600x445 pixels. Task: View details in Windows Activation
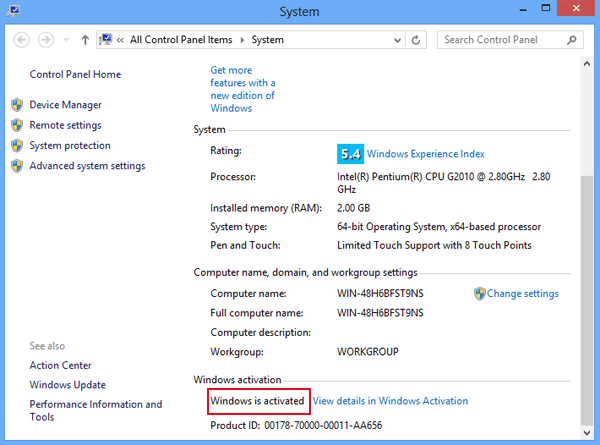point(390,401)
